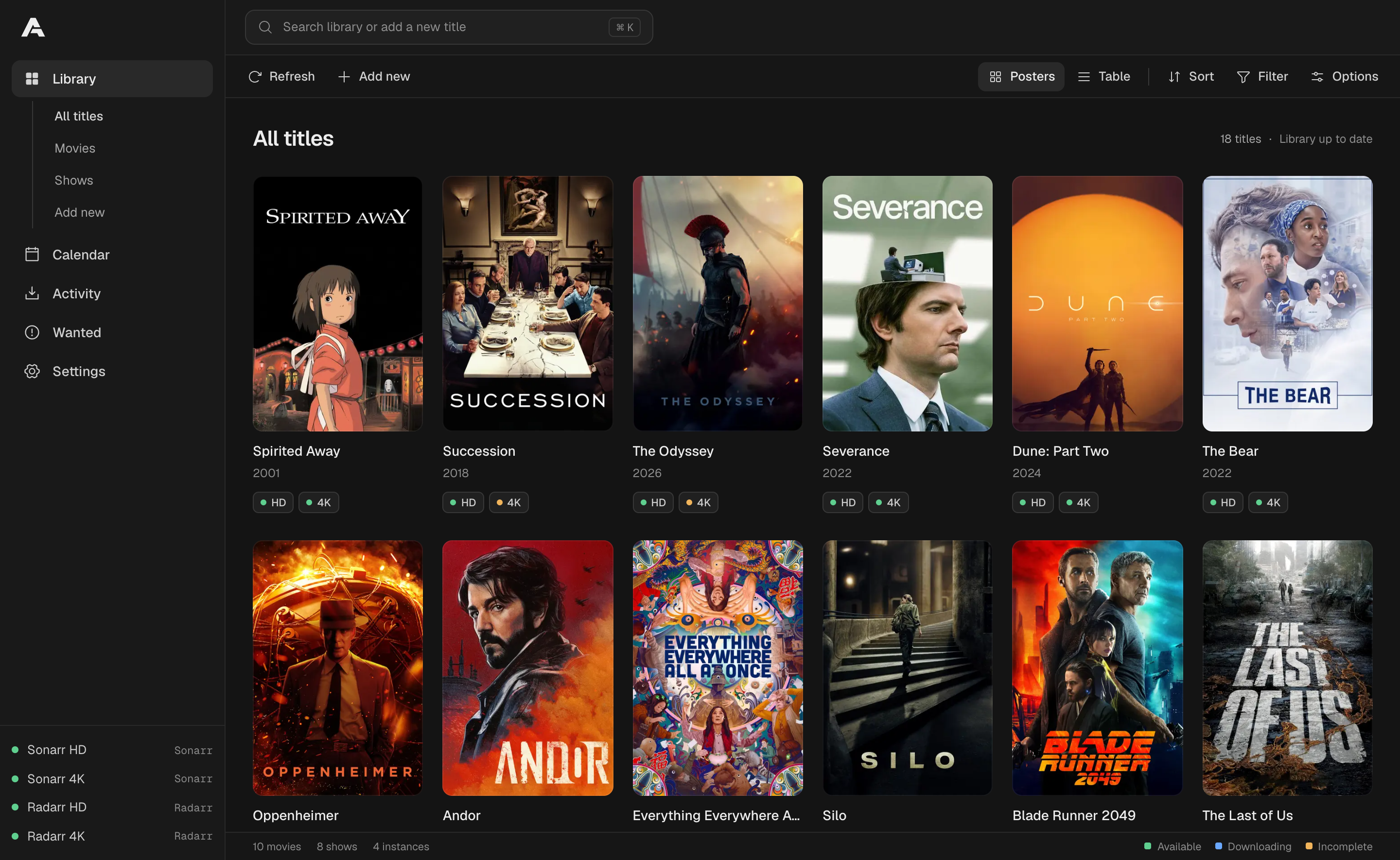Click the Filter funnel icon
The height and width of the screenshot is (860, 1400).
click(x=1243, y=76)
